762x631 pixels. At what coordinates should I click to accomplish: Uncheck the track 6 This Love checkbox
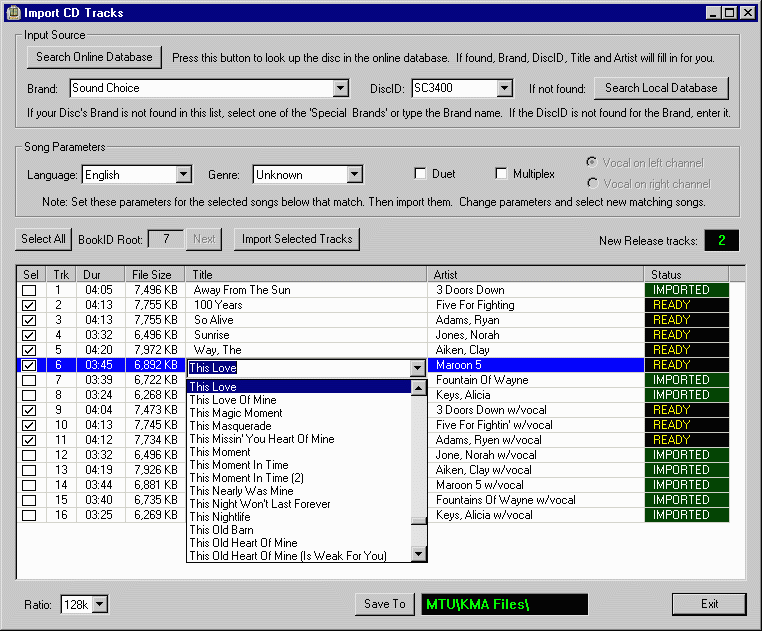point(29,366)
